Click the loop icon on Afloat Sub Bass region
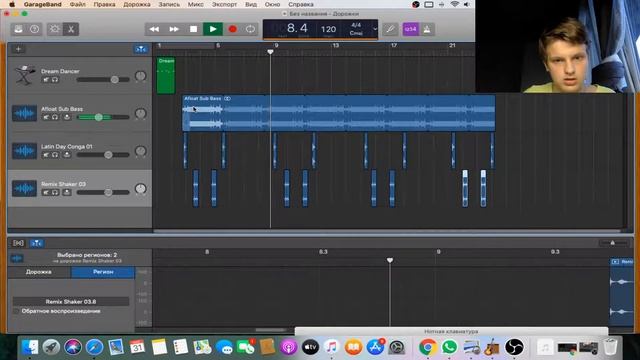The image size is (640, 360). tap(227, 98)
